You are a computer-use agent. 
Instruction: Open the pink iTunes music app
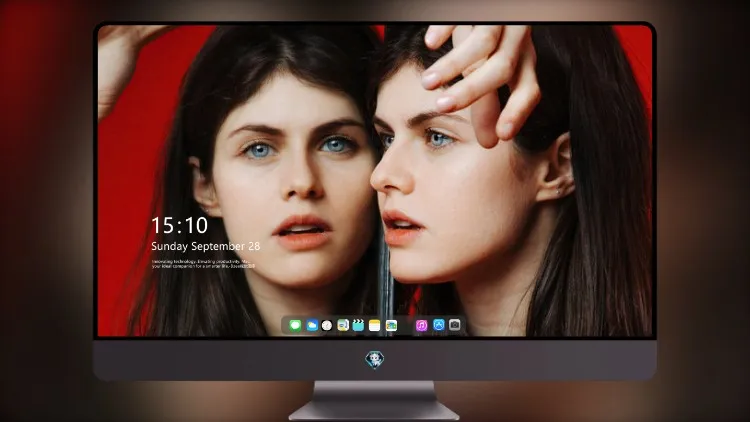421,325
